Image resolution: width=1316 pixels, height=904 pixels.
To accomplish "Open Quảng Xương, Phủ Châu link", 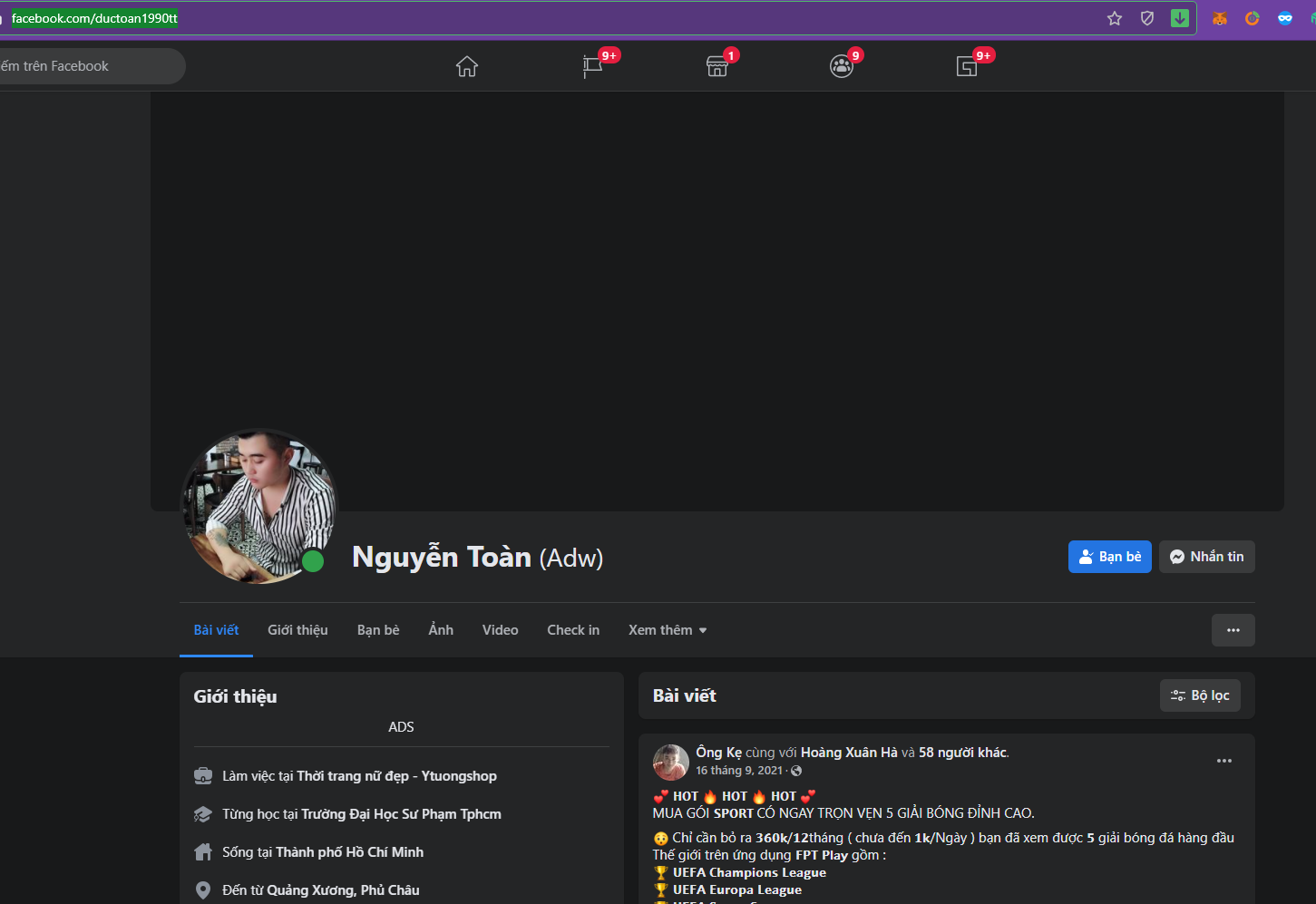I will (343, 890).
